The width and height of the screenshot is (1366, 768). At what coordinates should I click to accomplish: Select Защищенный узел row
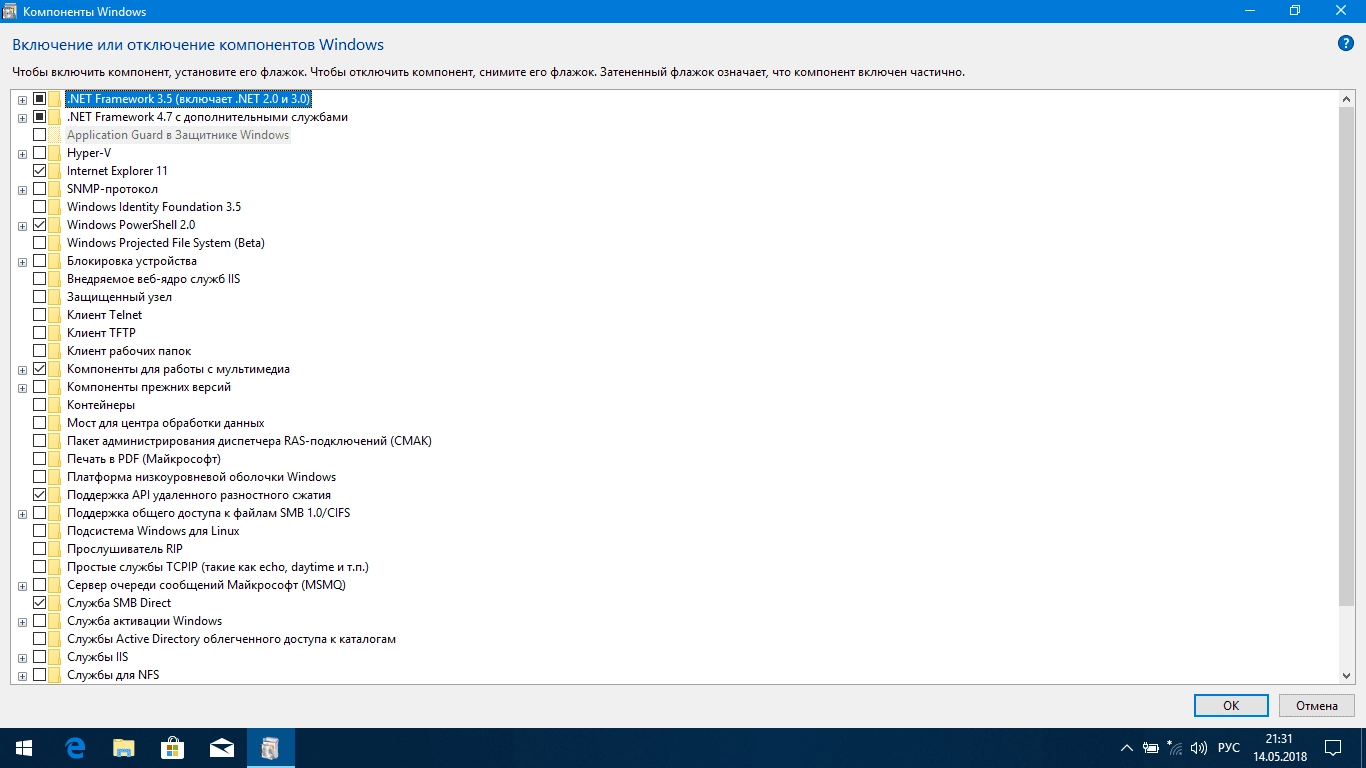(x=119, y=297)
